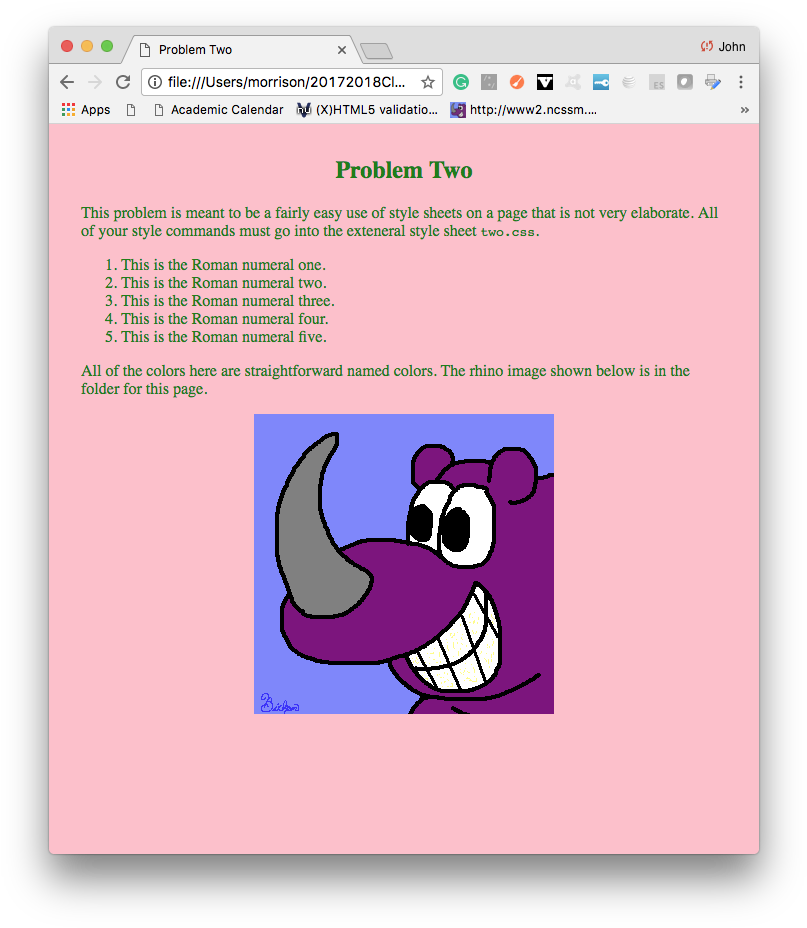
Task: Open the Grammarly extension
Action: [461, 82]
